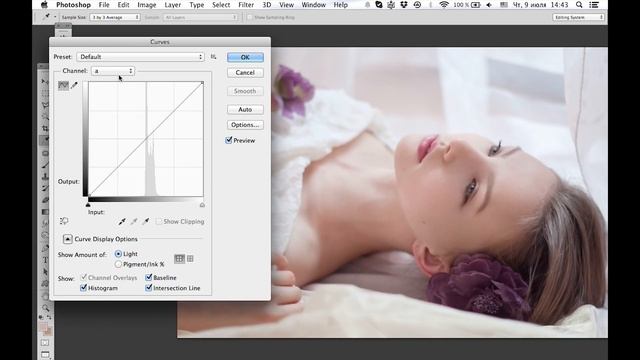Select the Pigment/Ink % radio button

pyautogui.click(x=118, y=264)
